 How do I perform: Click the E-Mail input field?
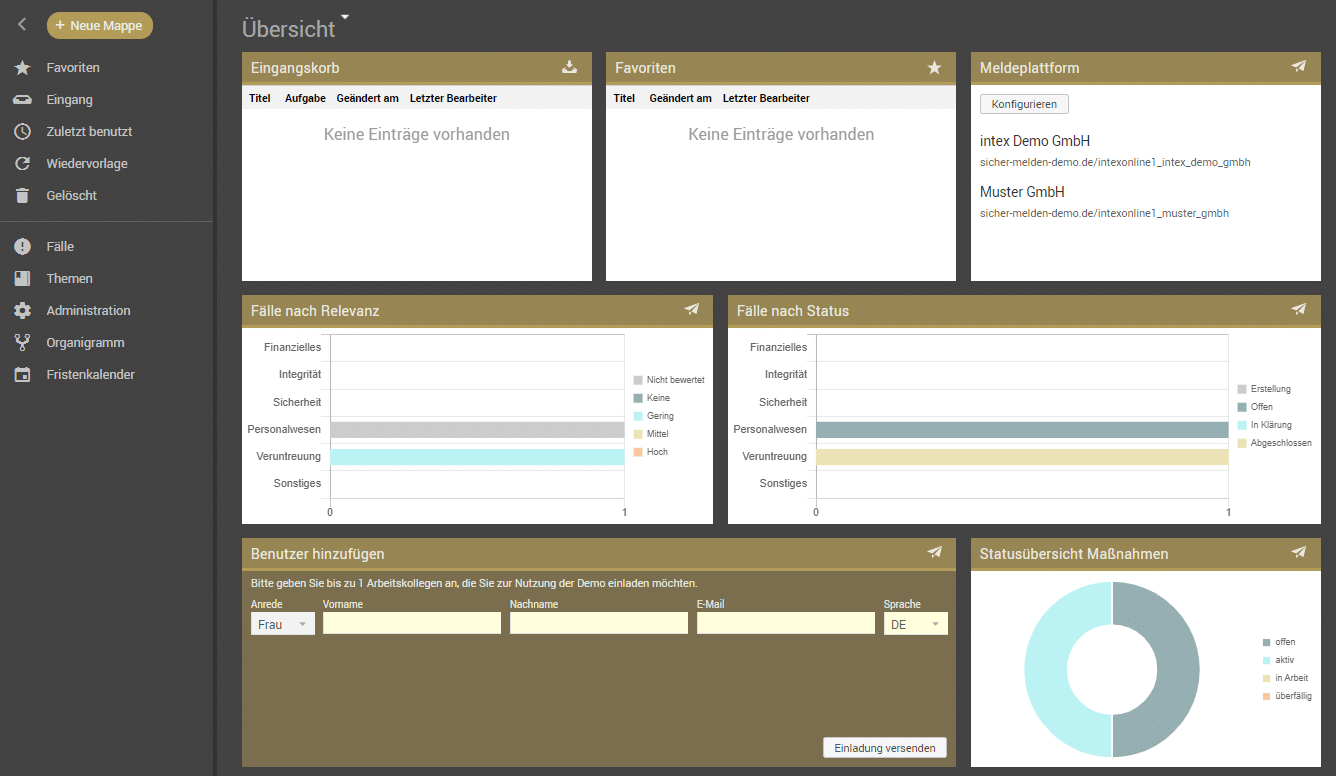coord(785,624)
